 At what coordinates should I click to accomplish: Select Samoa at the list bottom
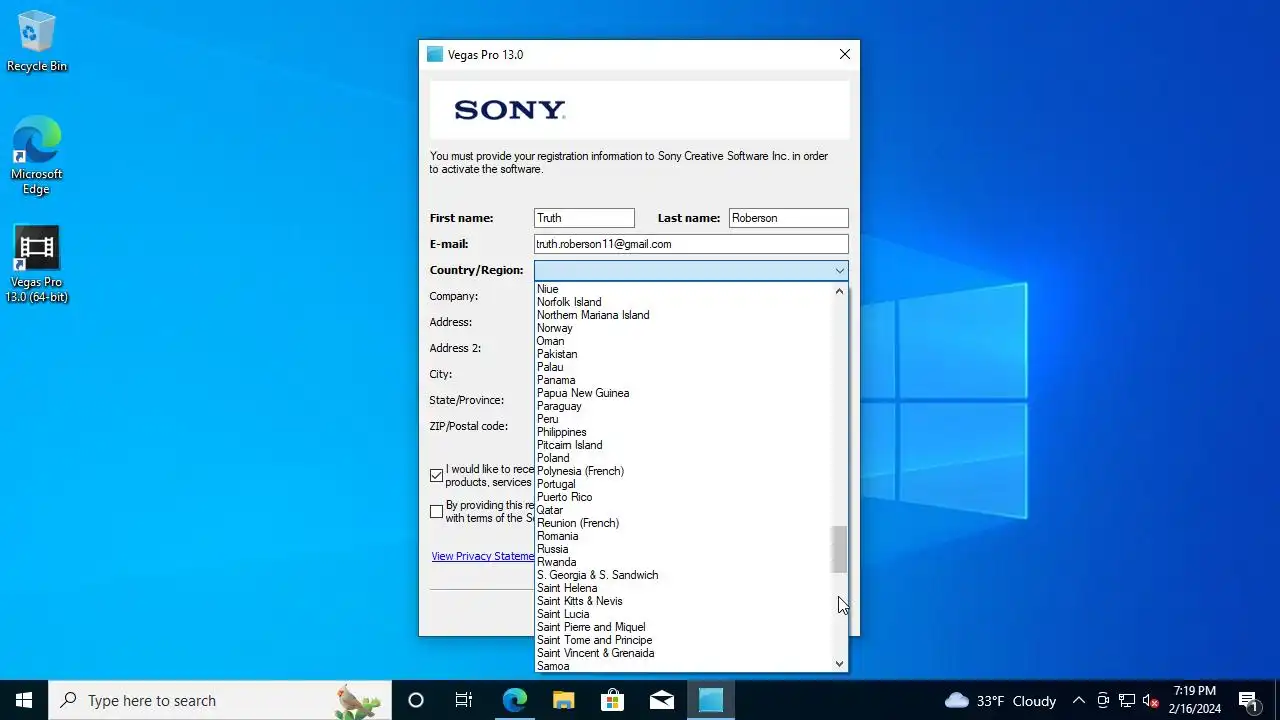click(x=683, y=666)
